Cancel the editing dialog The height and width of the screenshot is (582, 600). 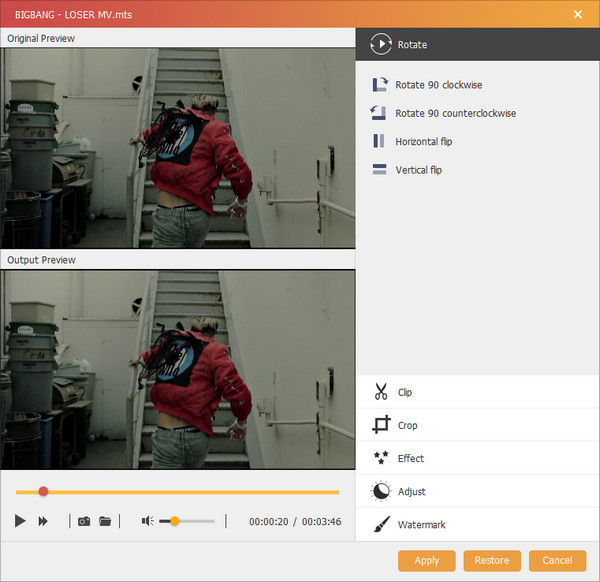[558, 561]
